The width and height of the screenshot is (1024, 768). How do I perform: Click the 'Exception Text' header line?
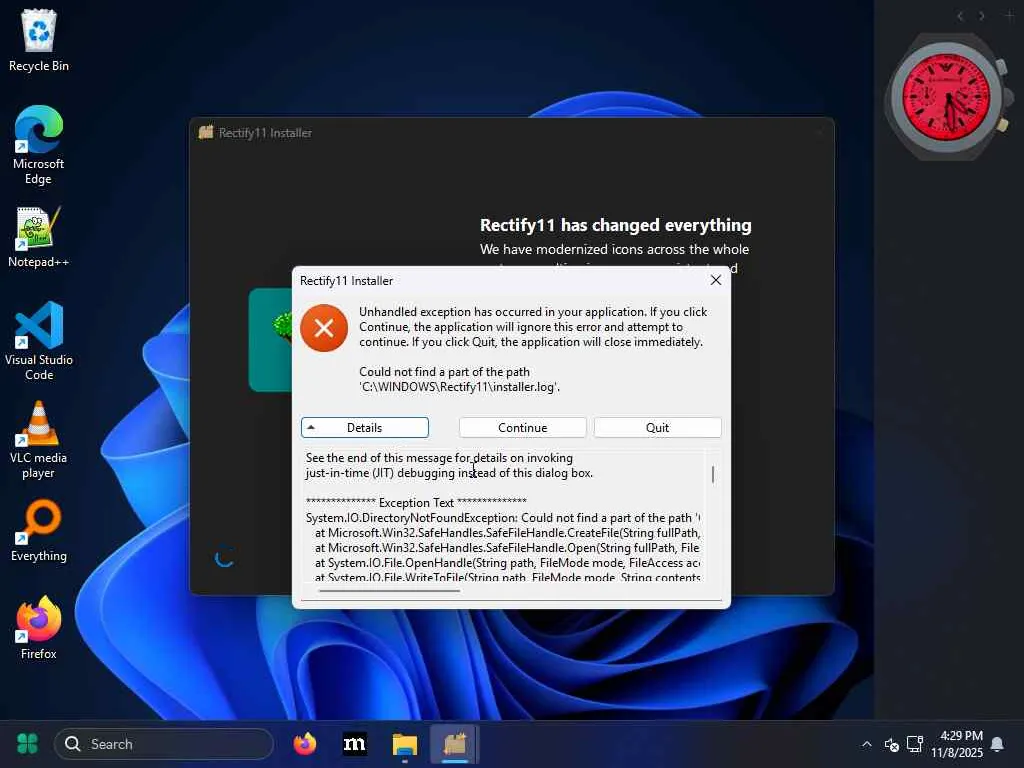(x=416, y=502)
